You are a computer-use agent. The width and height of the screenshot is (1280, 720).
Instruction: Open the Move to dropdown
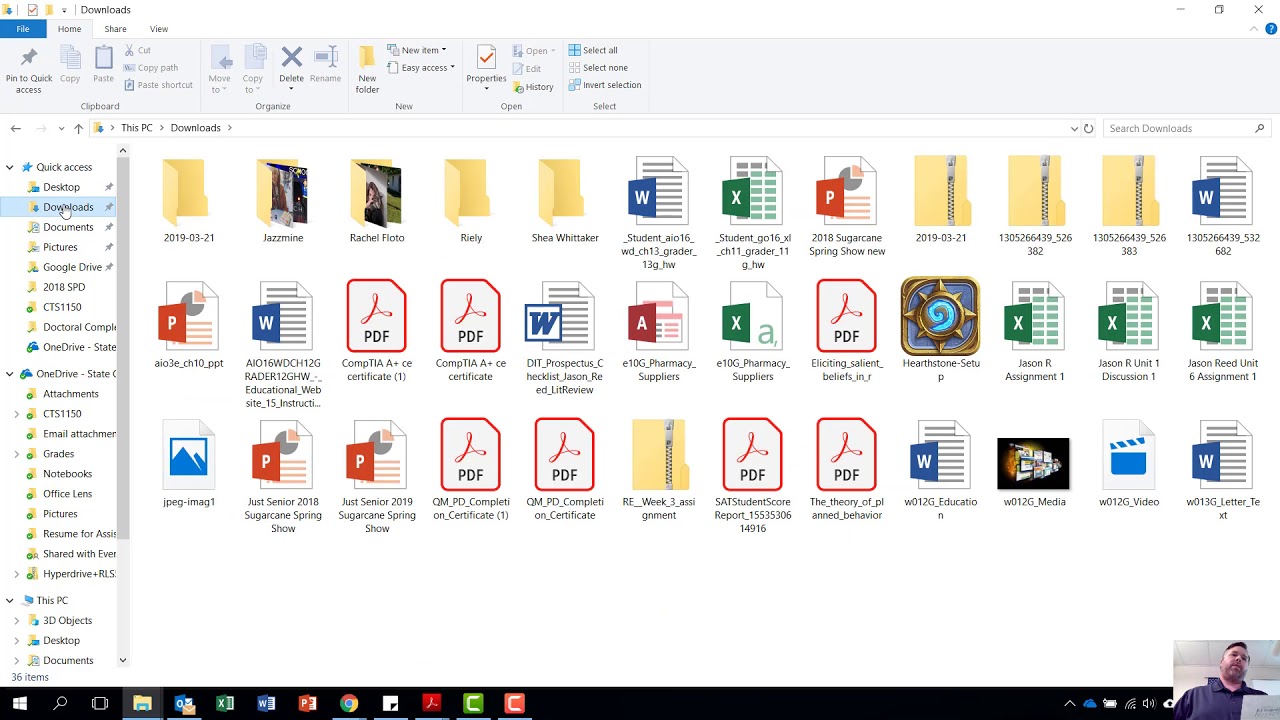pos(219,70)
